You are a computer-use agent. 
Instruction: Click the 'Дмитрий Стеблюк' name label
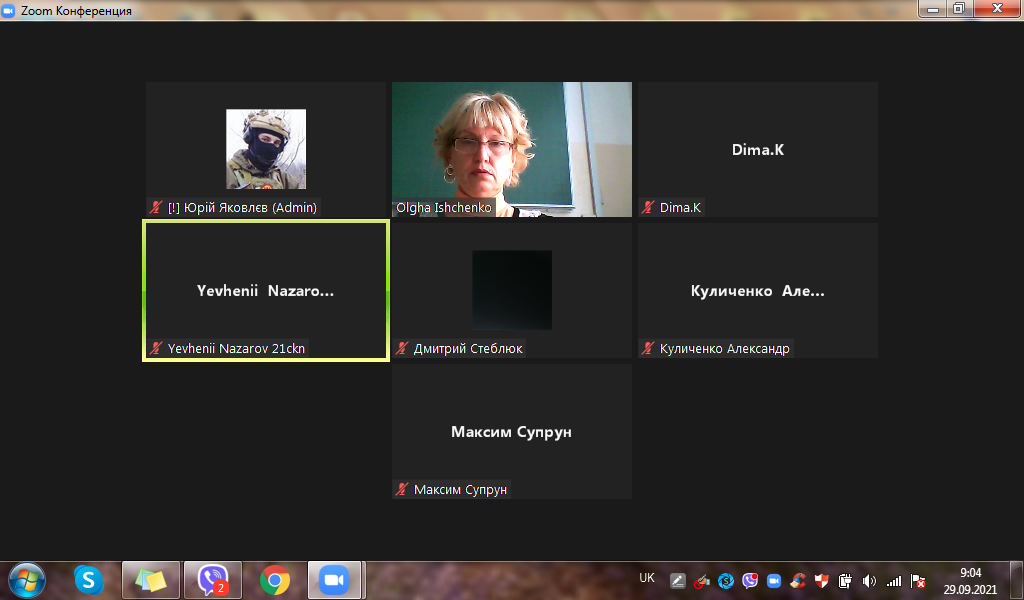click(x=468, y=349)
